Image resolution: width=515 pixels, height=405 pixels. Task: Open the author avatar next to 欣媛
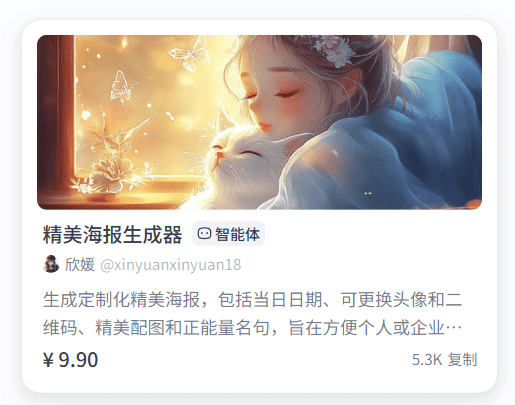51,264
